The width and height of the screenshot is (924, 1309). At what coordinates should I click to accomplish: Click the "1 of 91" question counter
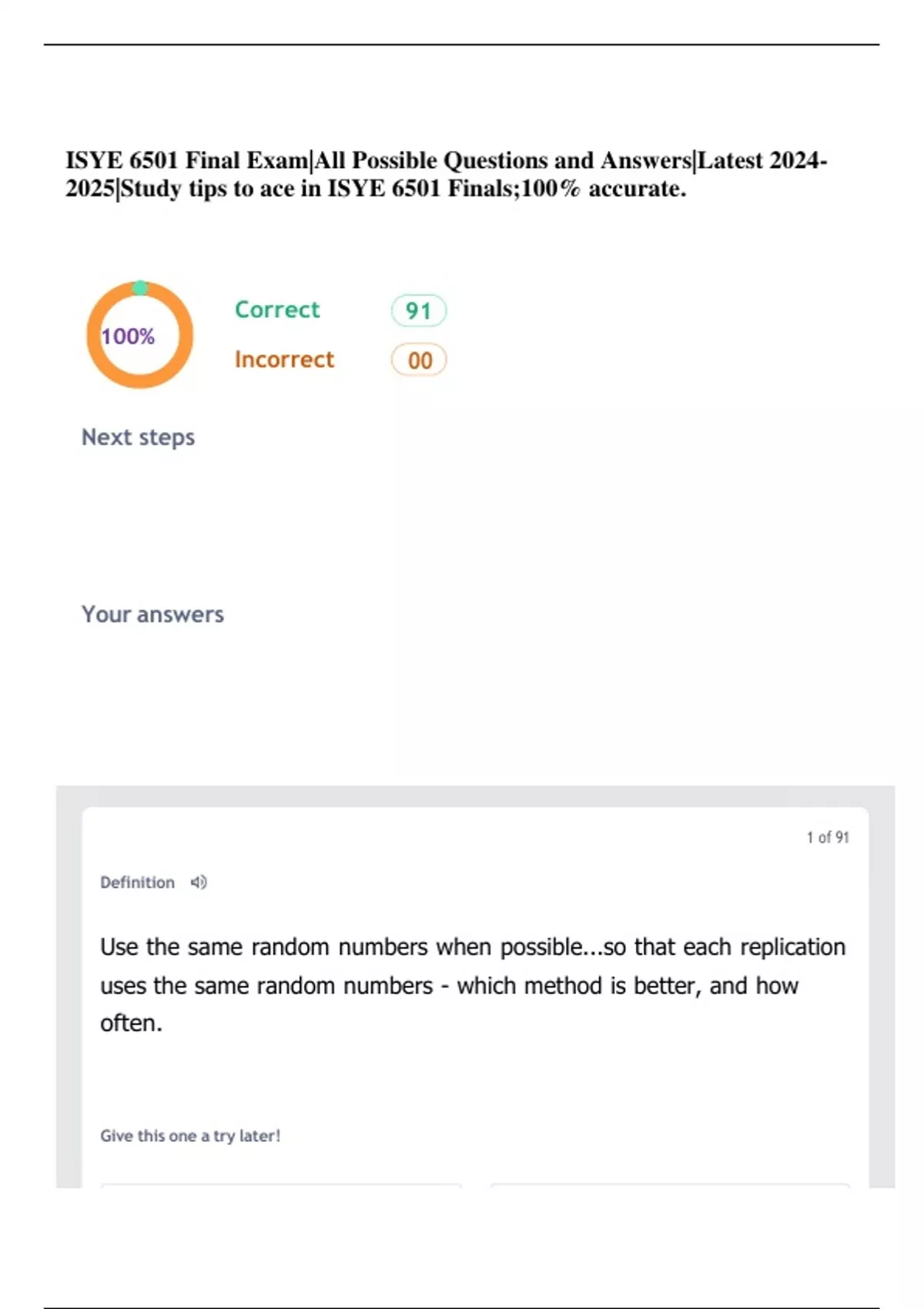point(827,837)
